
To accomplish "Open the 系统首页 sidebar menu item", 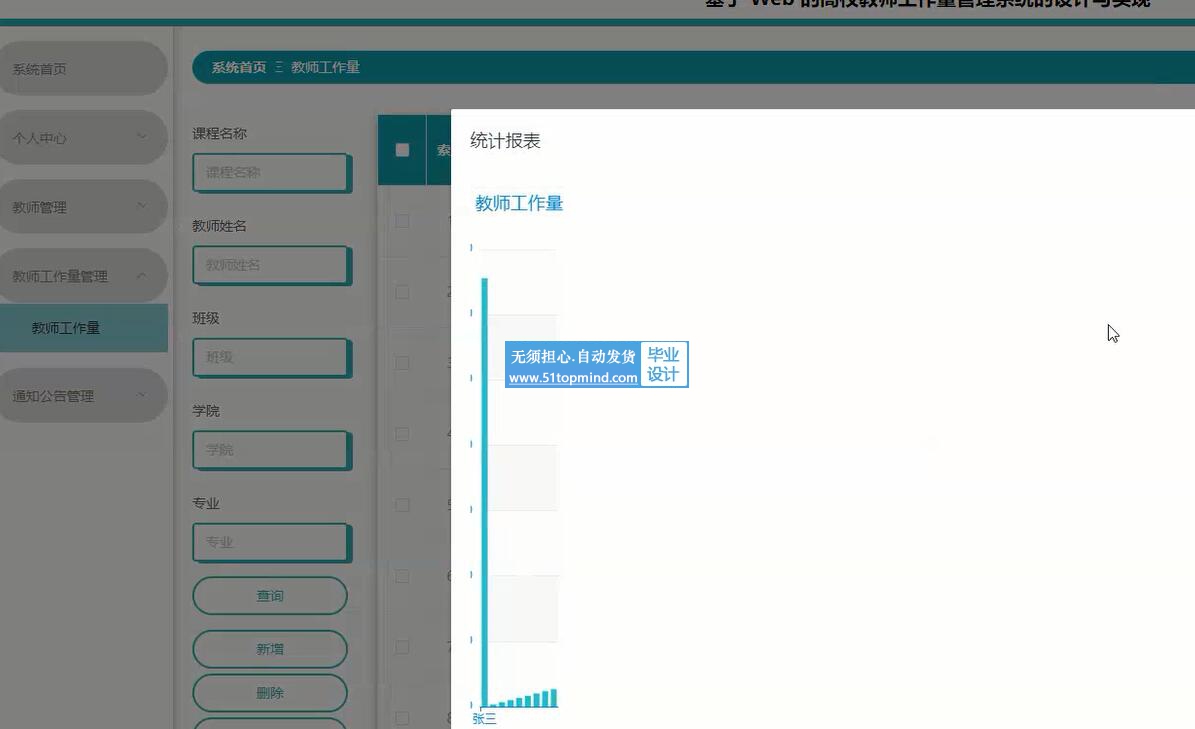I will coord(82,69).
